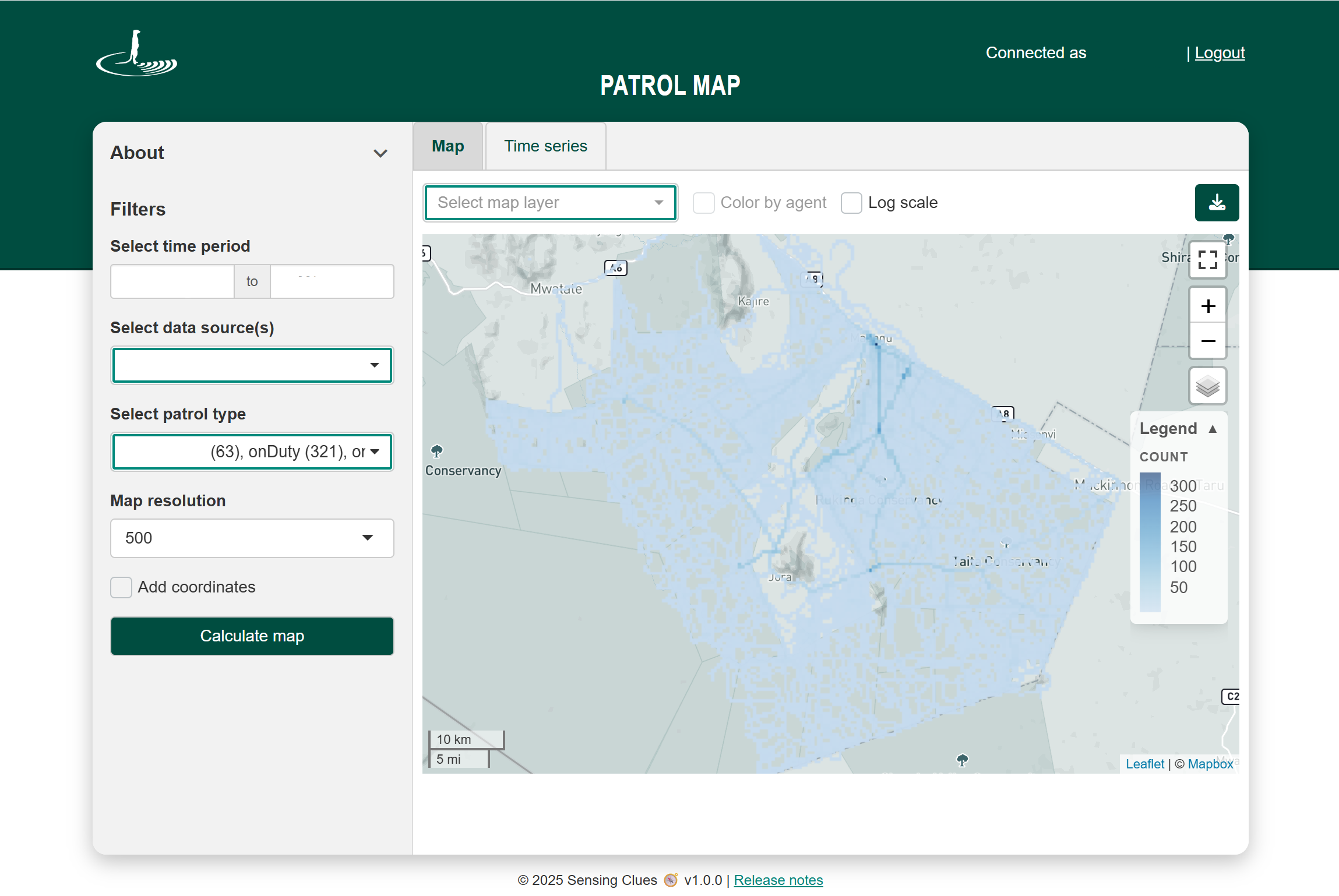Collapse the Legend panel triangle
The height and width of the screenshot is (896, 1339).
click(1213, 429)
